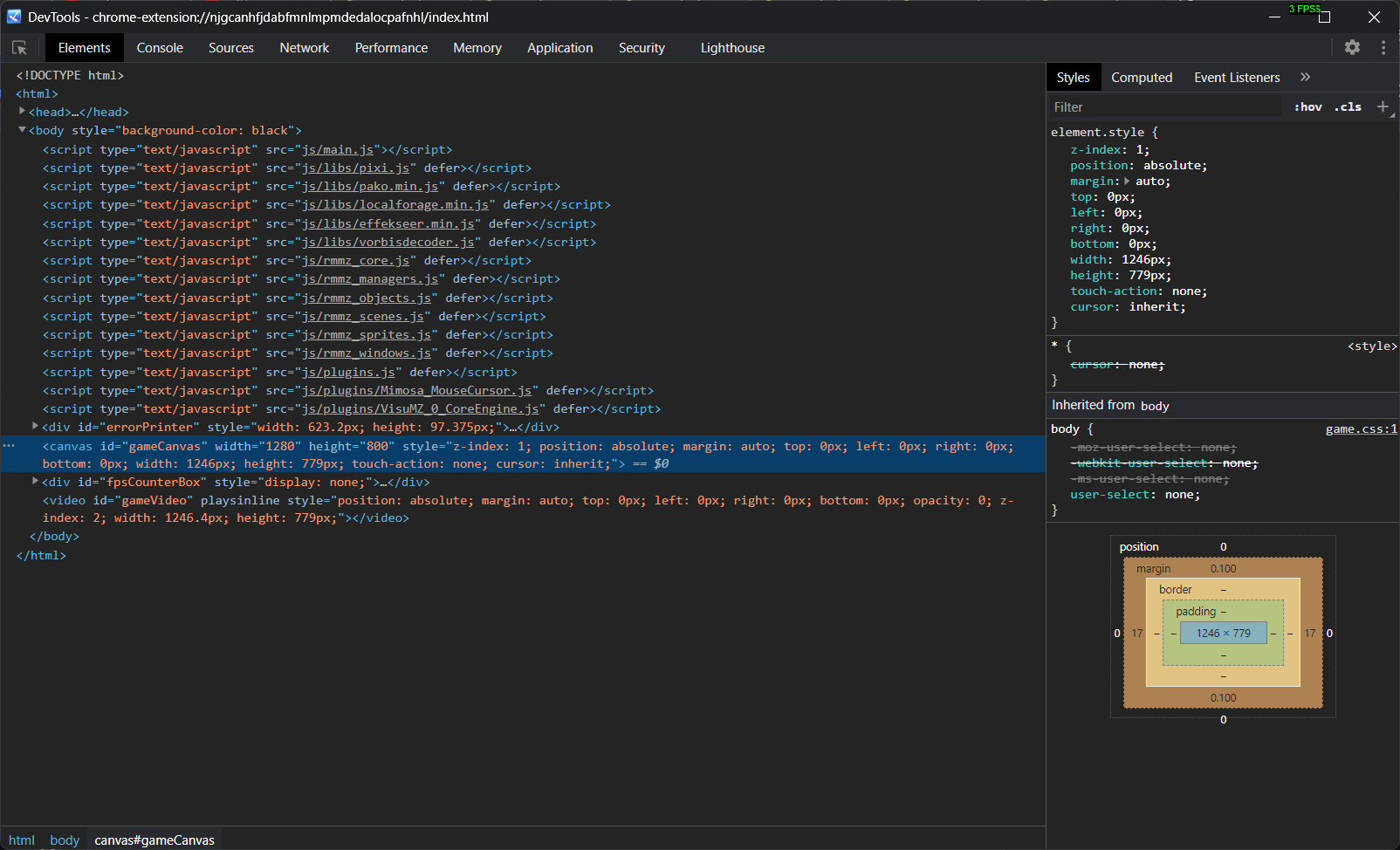1400x850 pixels.
Task: Click the more-actions dots beside the gameCanvas node
Action: pyautogui.click(x=9, y=445)
